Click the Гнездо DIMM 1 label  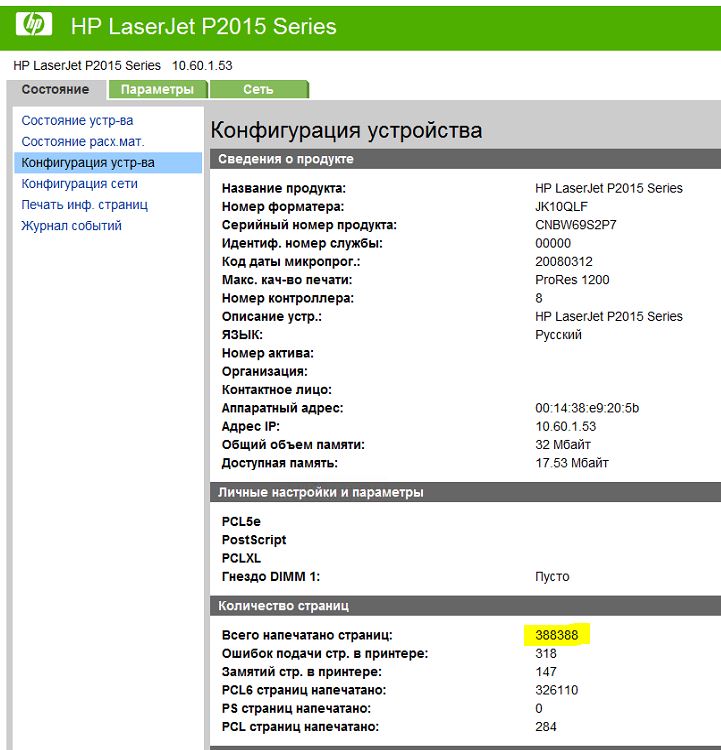(271, 576)
